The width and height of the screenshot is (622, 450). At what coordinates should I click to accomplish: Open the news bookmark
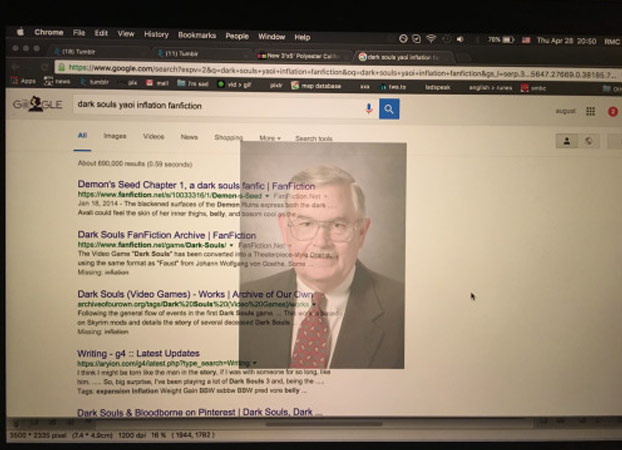(57, 81)
